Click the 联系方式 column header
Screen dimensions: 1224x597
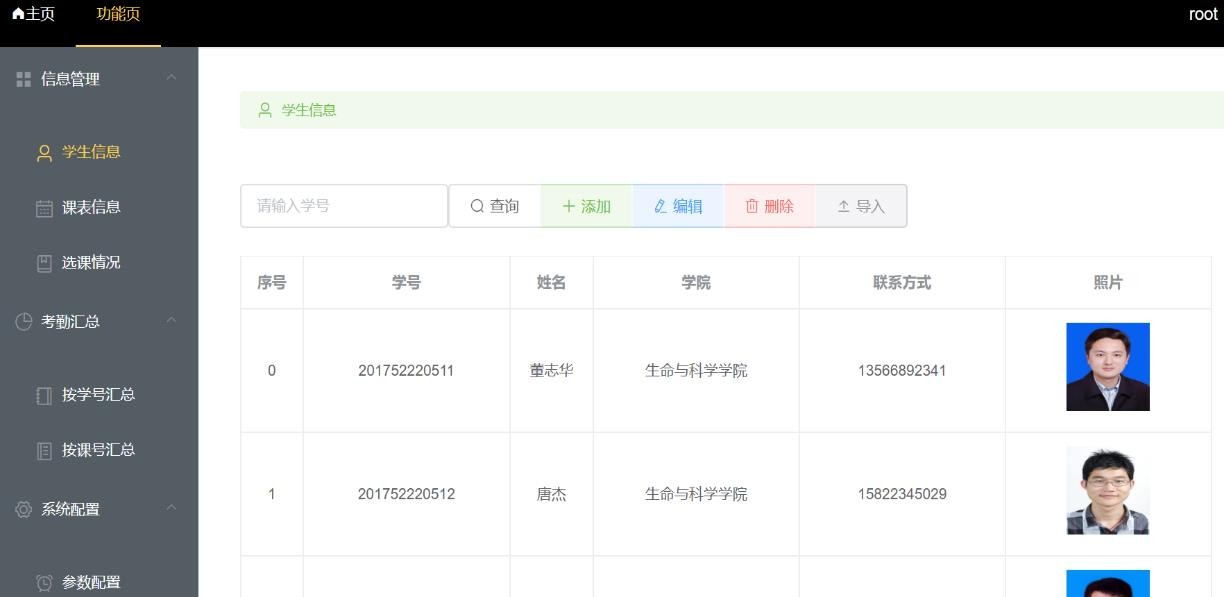(902, 283)
